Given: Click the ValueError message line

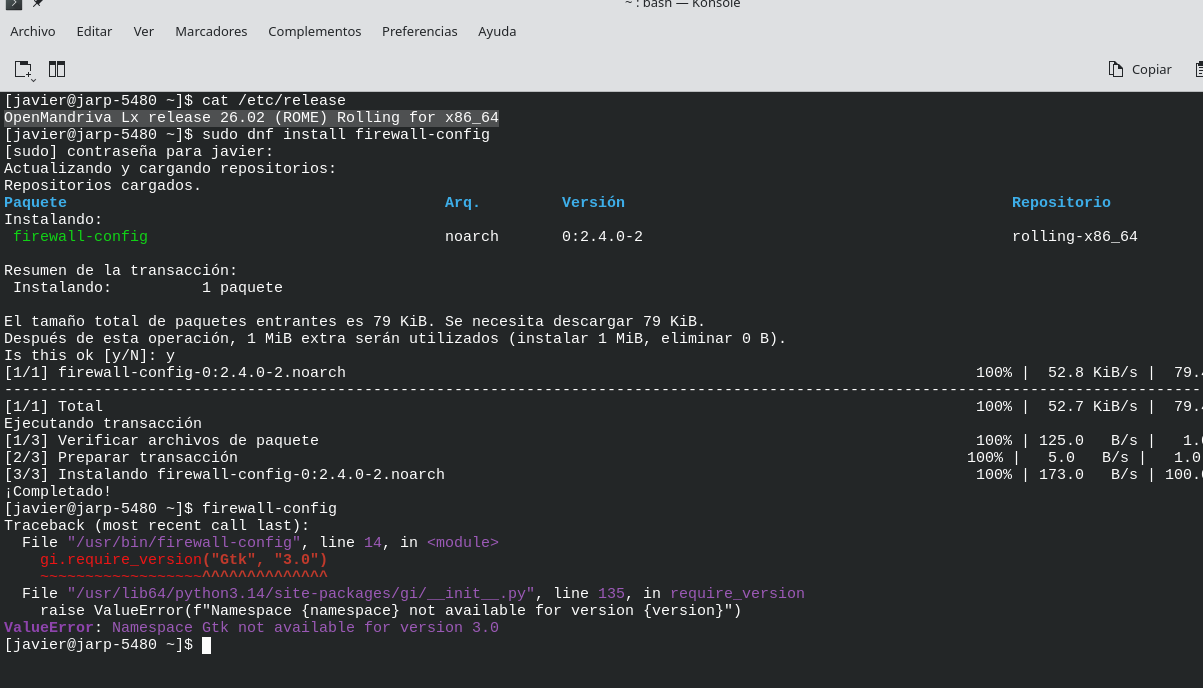Looking at the screenshot, I should (x=251, y=628).
